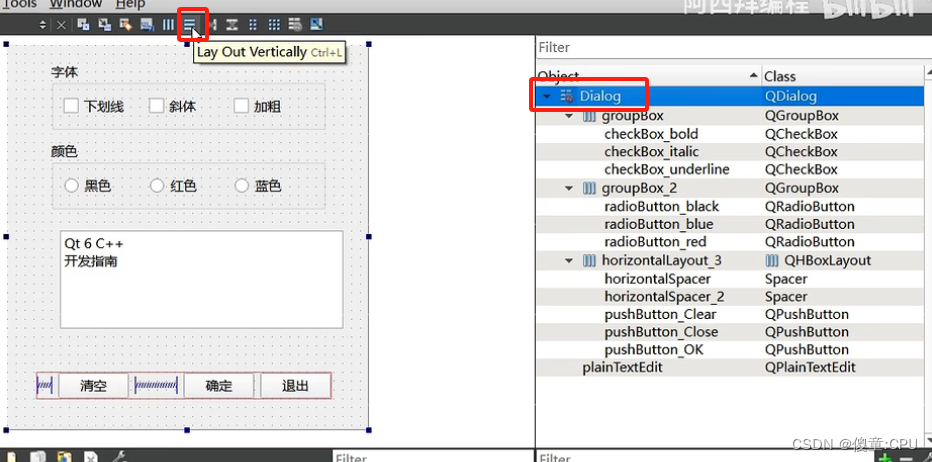Open the Tools menu

19,5
